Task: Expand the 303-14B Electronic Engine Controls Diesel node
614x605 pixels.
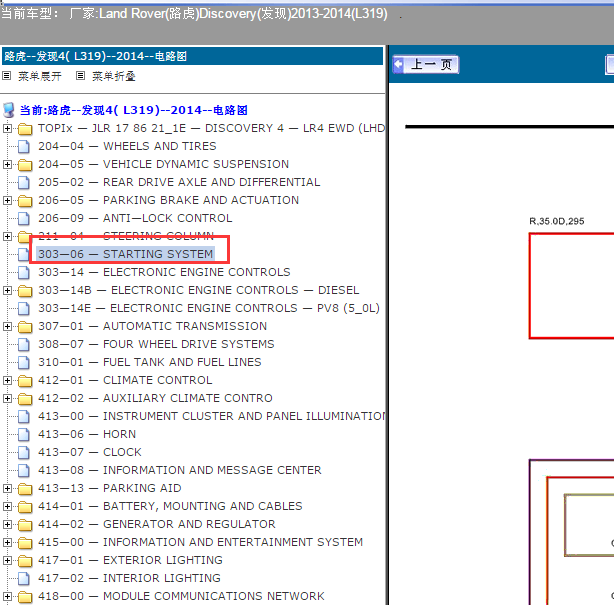Action: click(7, 291)
